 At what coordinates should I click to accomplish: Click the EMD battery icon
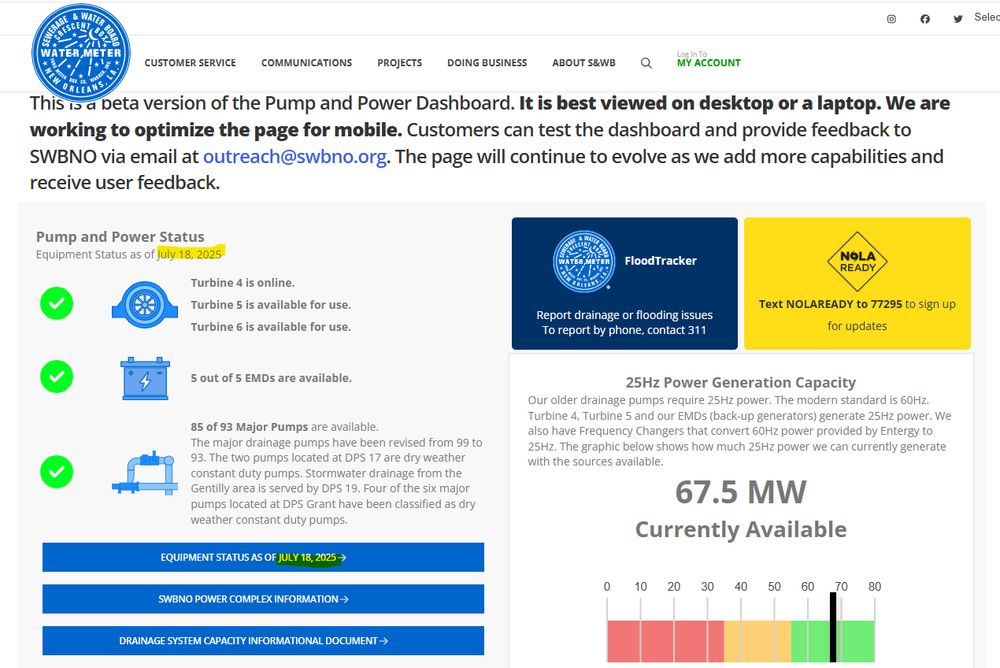pyautogui.click(x=145, y=378)
